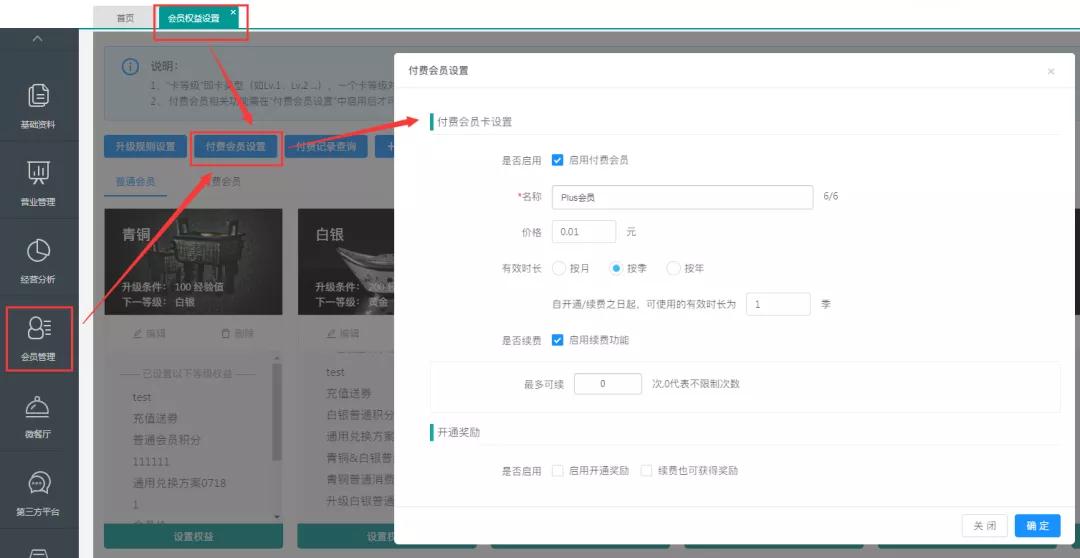Select 按月 radio option
Viewport: 1080px width, 558px height.
[x=558, y=268]
